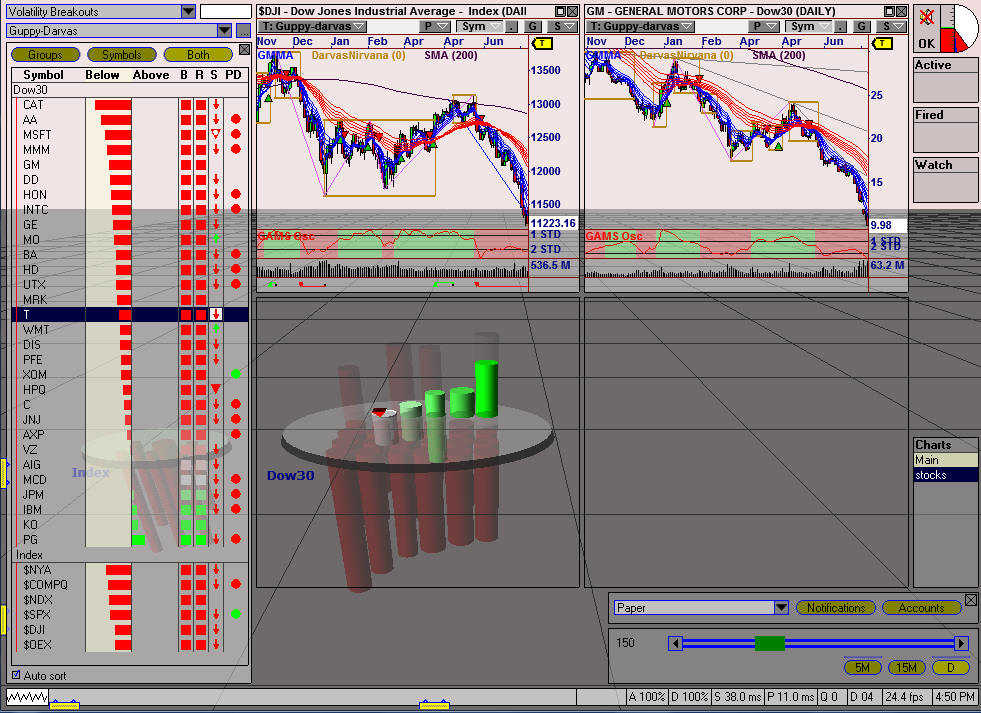This screenshot has width=981, height=713.
Task: Open the Paper account dropdown
Action: 781,607
